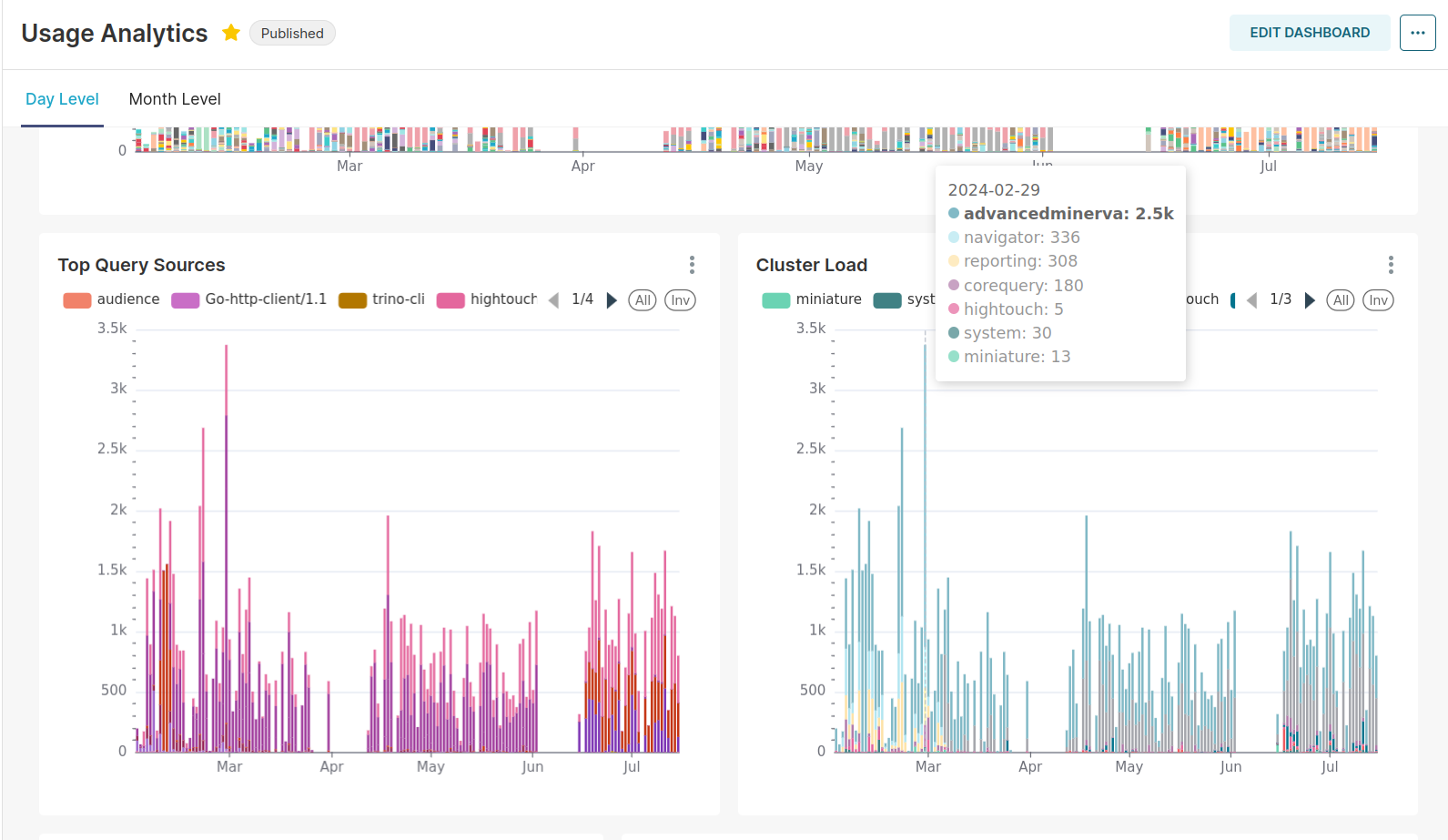Click the trino-cli brown color swatch
The image size is (1448, 840).
[352, 300]
